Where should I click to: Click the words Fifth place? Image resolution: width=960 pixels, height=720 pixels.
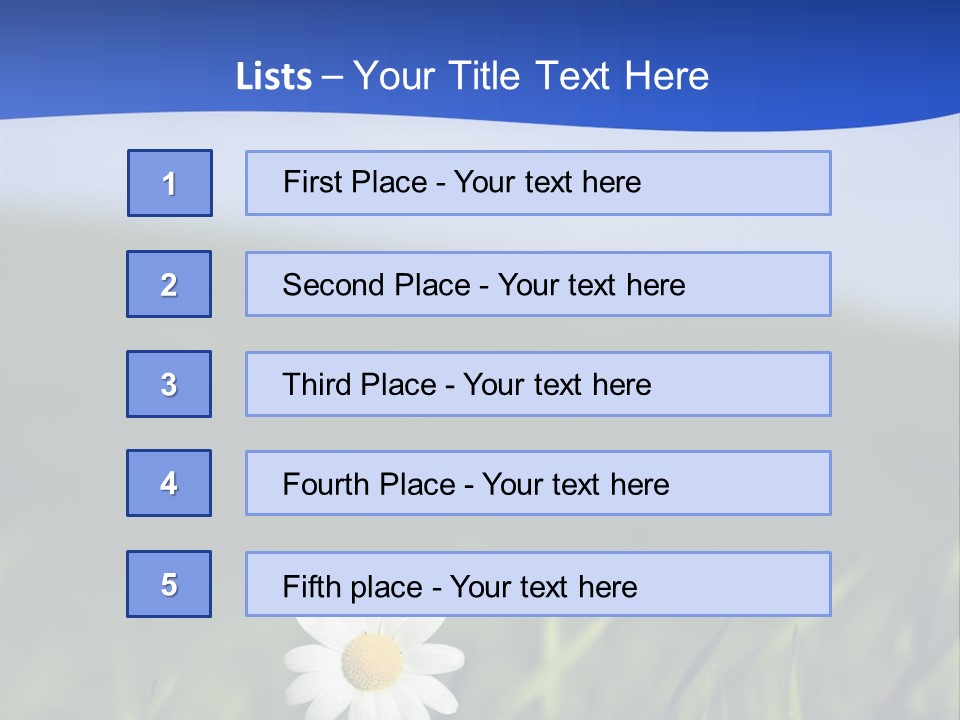coord(353,587)
